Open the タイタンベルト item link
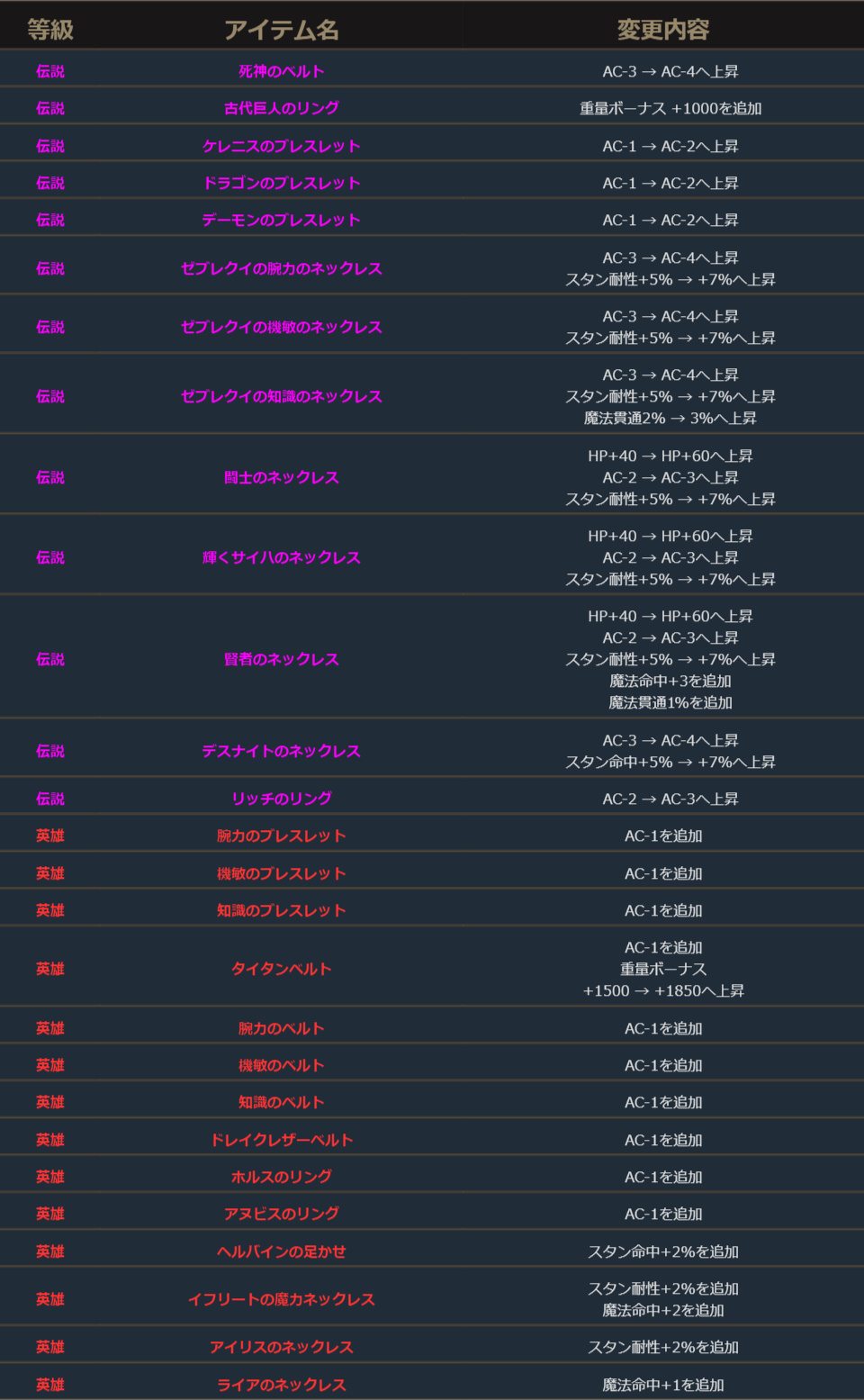The width and height of the screenshot is (864, 1400). [281, 969]
